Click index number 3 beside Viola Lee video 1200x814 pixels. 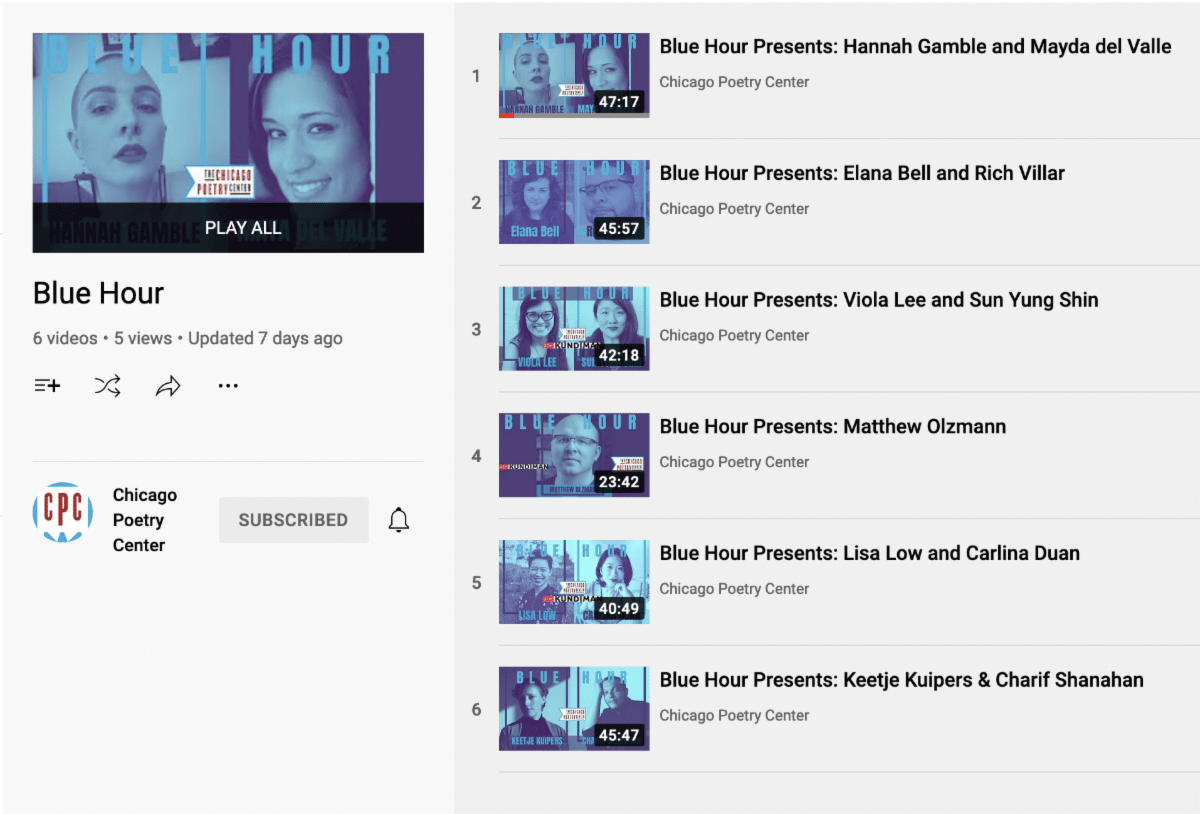[x=476, y=329]
